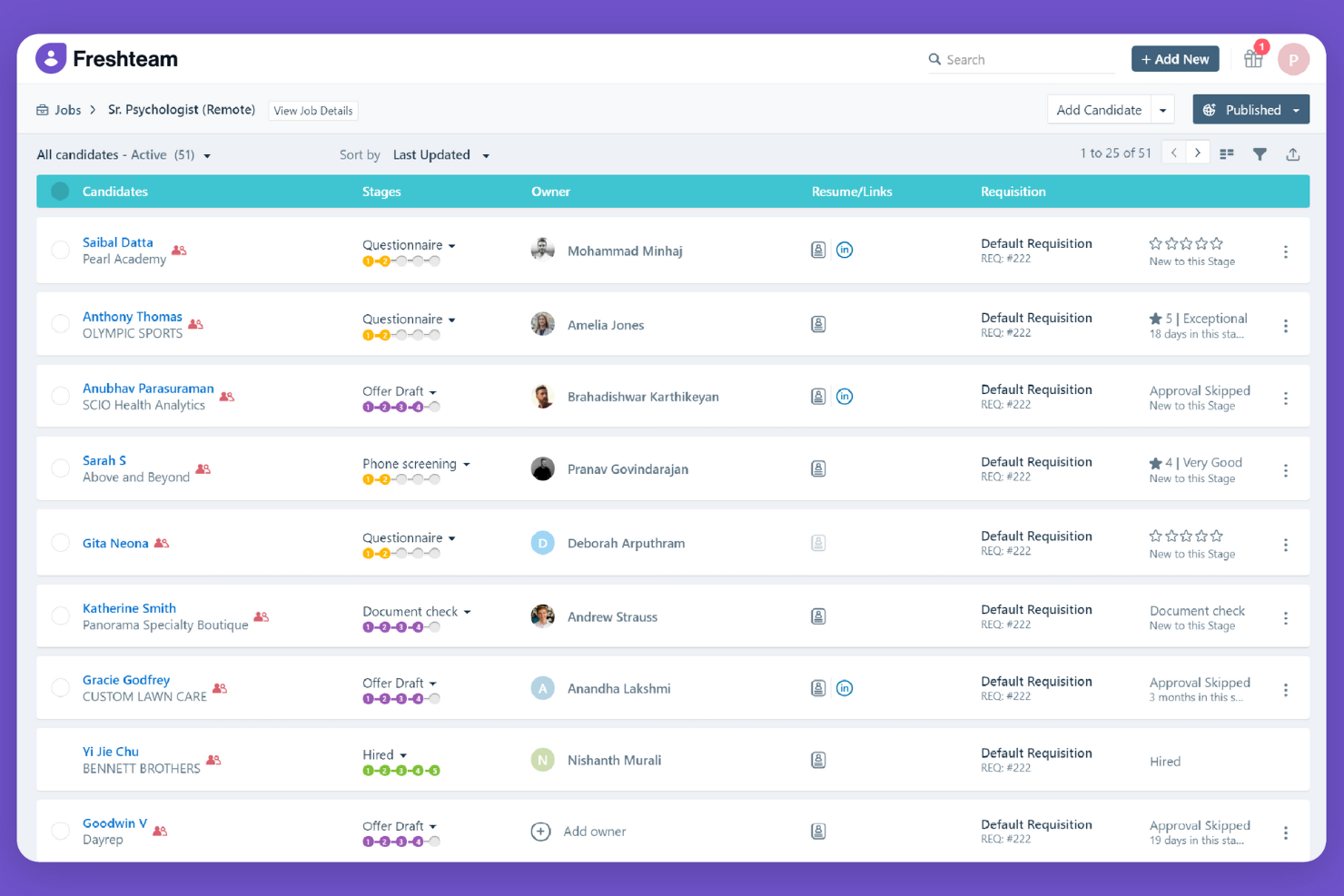This screenshot has width=1344, height=896.
Task: Select the checkbox next to Anthony Thomas
Action: [x=60, y=323]
